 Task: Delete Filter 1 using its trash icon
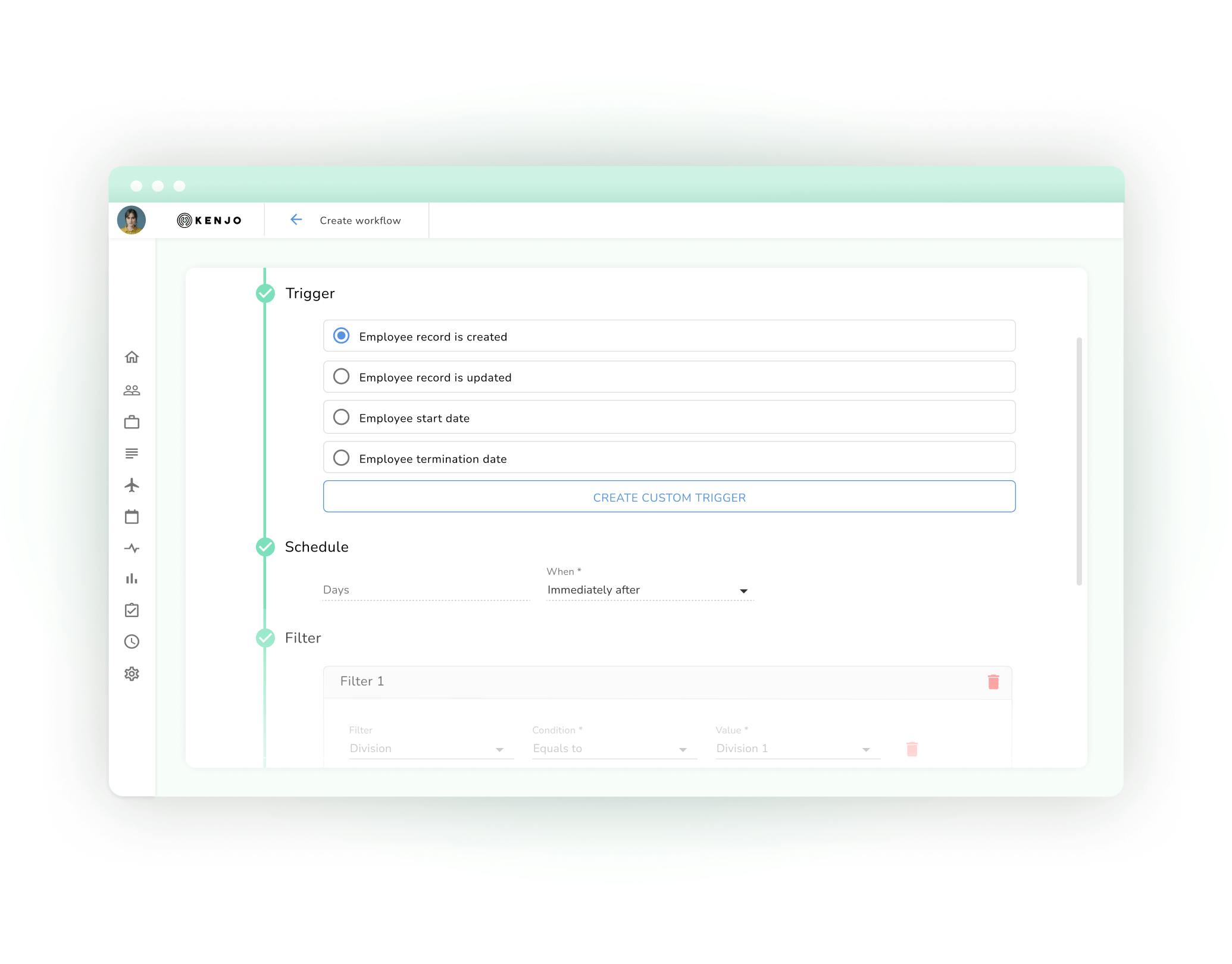tap(993, 681)
